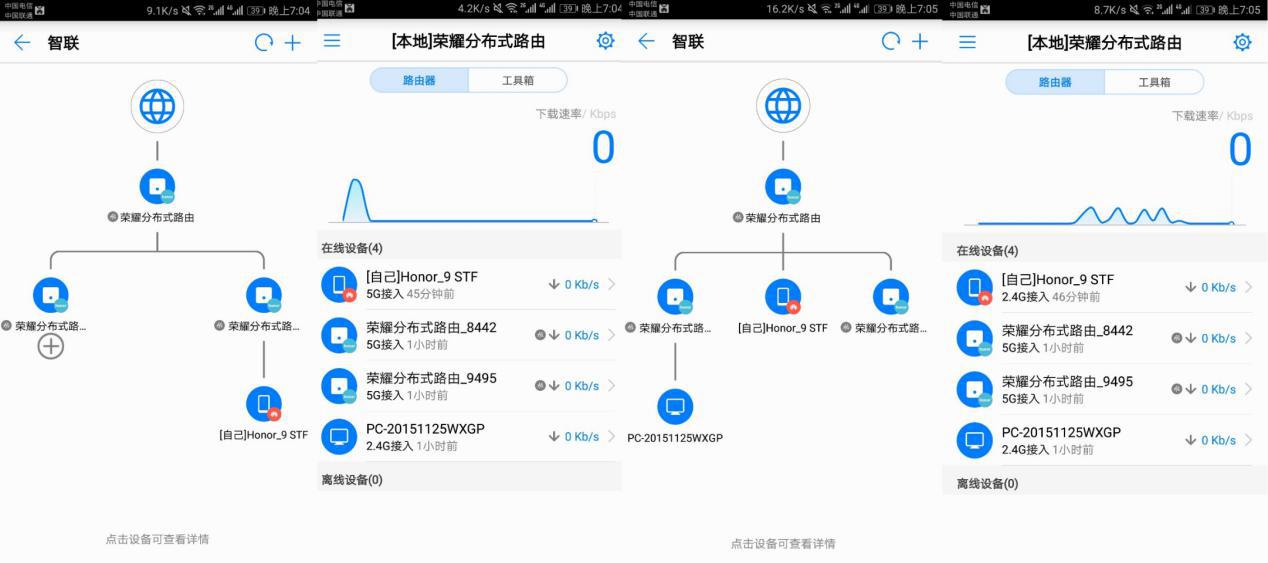The width and height of the screenshot is (1268, 563).
Task: Tap 点击设备可查看详情 hint in 智联 screen showing PC-20151125WXGP
Action: (x=783, y=544)
